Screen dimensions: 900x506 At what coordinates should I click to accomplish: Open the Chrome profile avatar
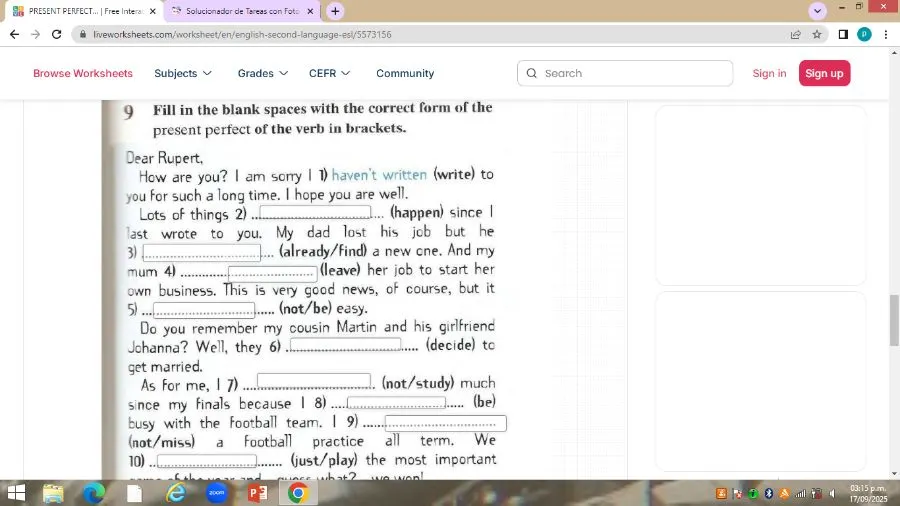(x=864, y=34)
